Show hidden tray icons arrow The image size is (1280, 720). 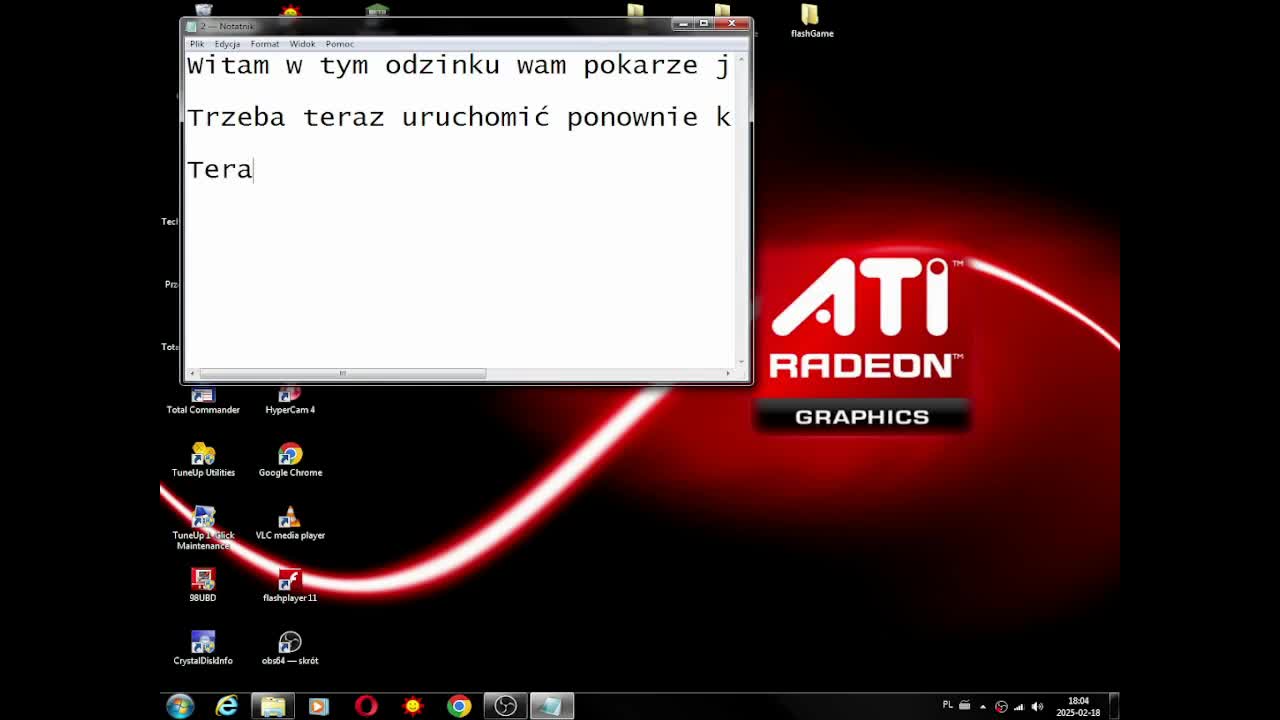(x=983, y=706)
